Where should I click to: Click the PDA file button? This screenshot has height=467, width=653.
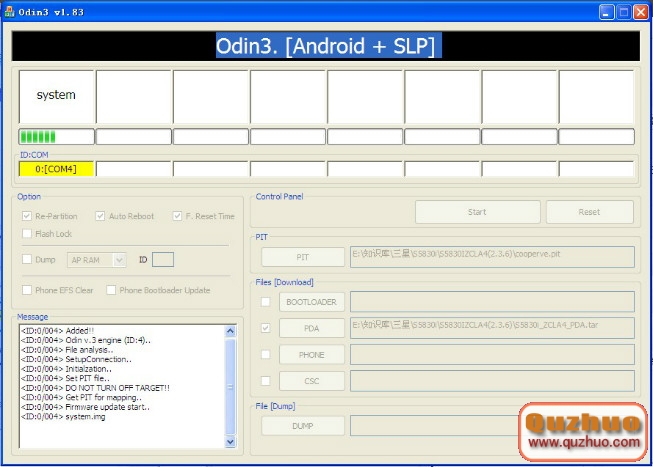(312, 328)
